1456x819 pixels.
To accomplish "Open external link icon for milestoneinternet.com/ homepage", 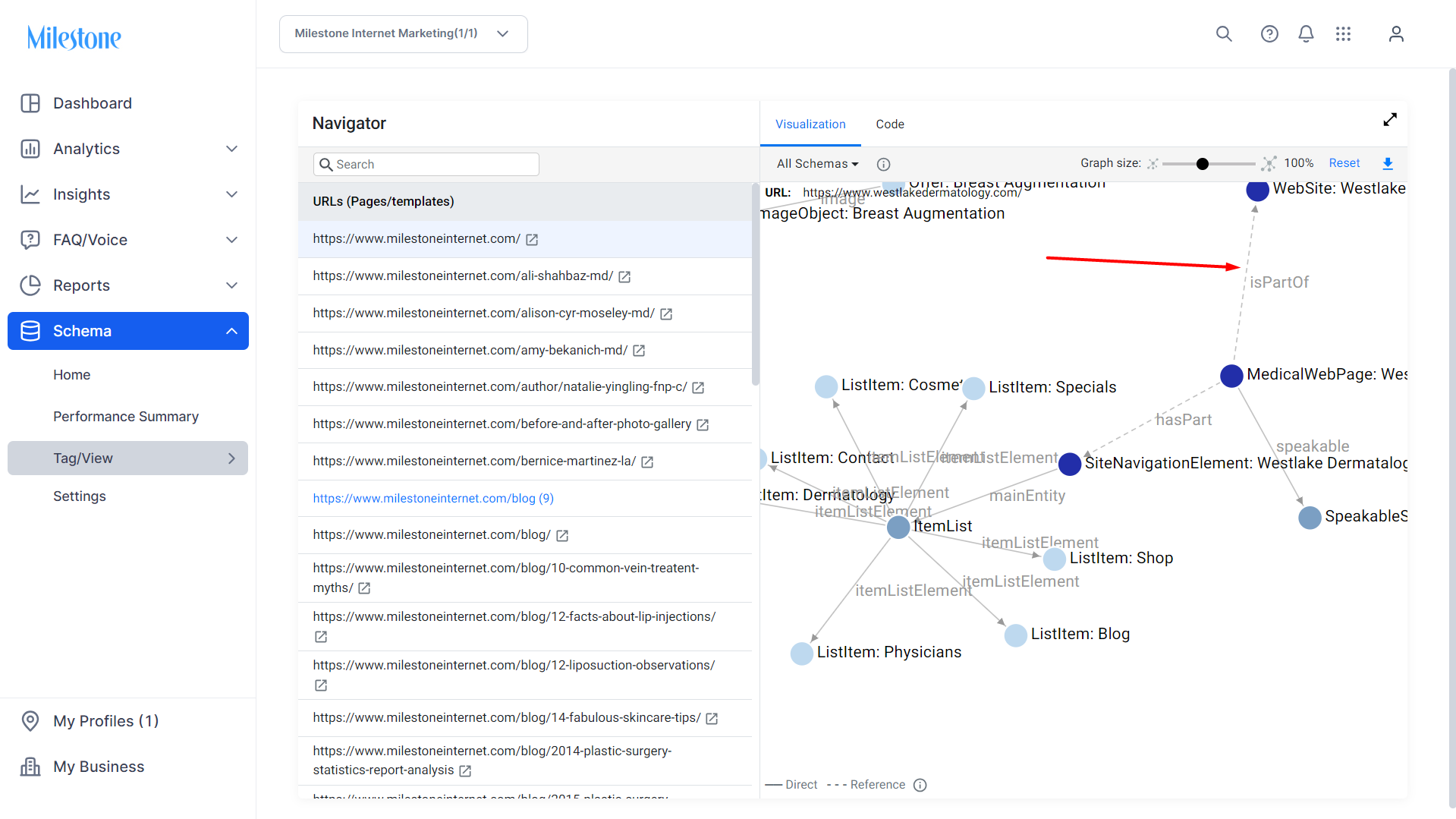I will (x=532, y=240).
